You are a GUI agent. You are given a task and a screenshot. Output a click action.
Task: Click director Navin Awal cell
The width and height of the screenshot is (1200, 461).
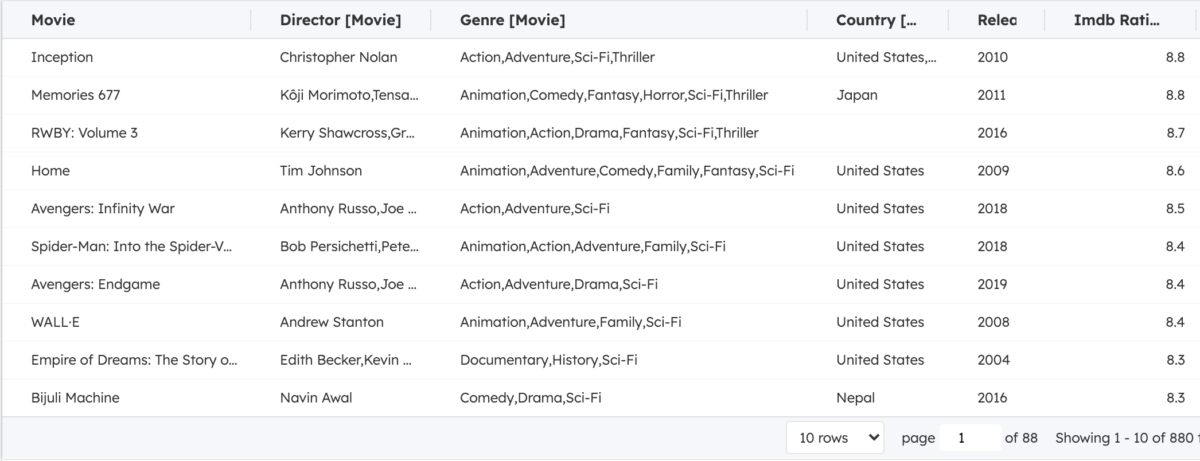(x=316, y=398)
